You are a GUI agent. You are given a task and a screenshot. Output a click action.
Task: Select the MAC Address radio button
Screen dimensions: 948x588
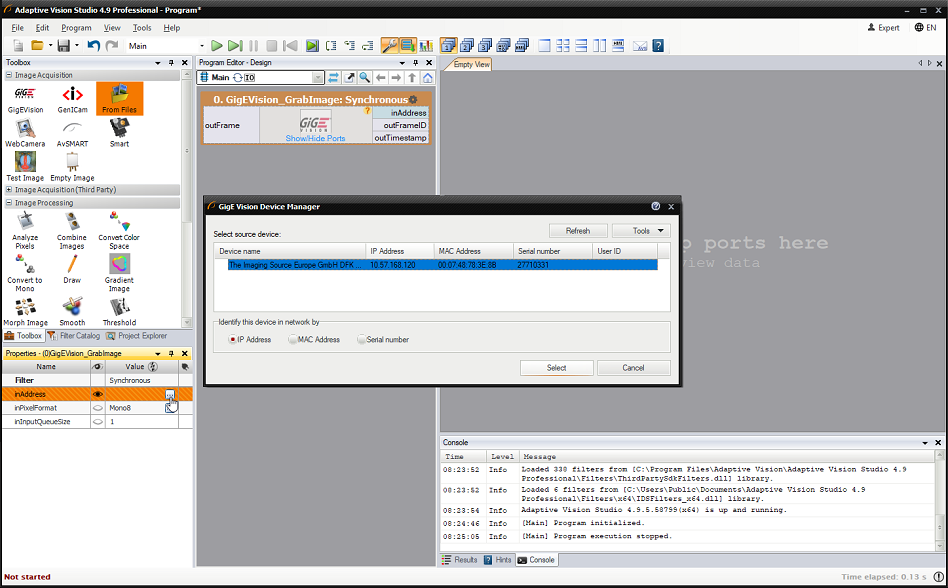click(x=293, y=340)
